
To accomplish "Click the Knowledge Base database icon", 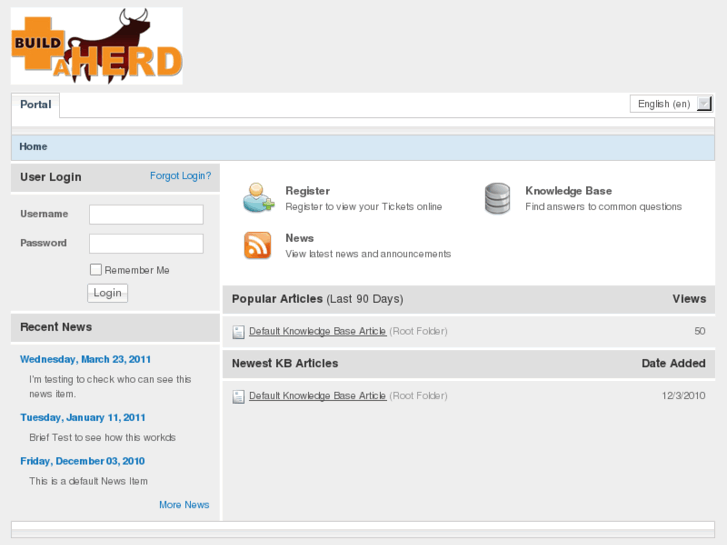I will (497, 199).
